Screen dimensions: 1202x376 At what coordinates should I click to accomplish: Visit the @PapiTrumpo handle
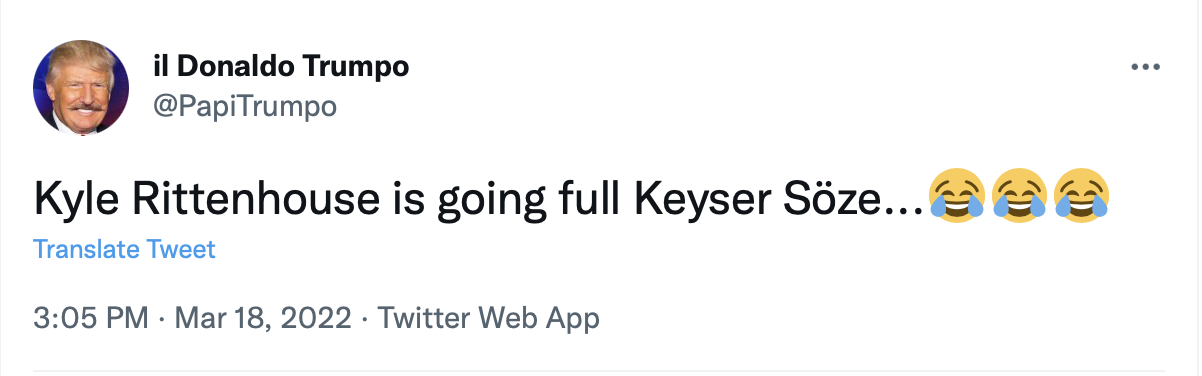244,105
